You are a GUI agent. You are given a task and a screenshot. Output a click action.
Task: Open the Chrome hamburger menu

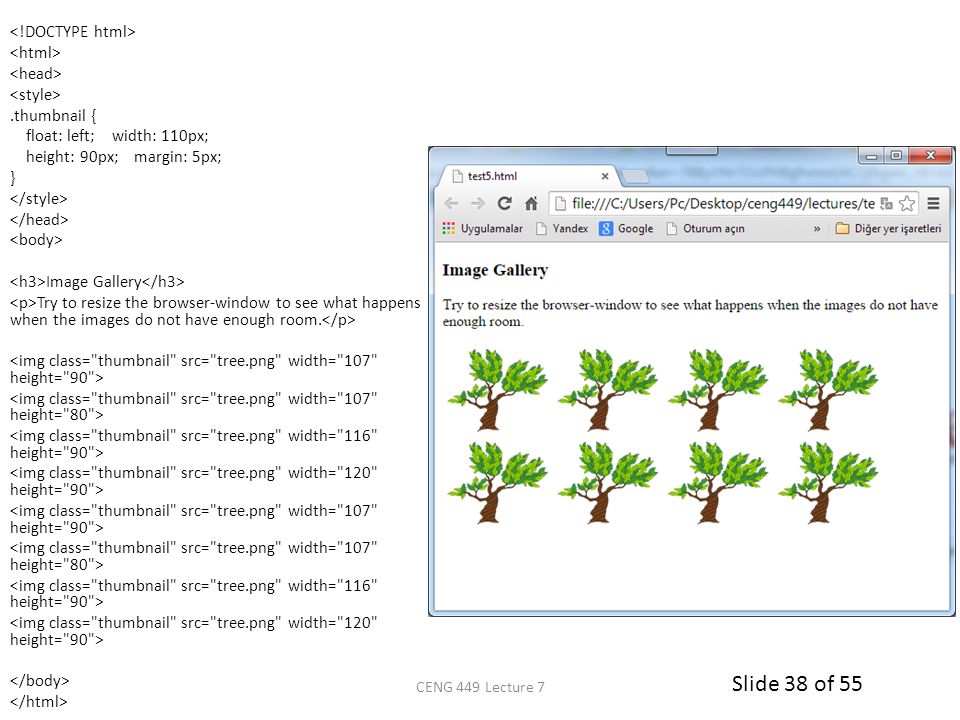tap(933, 203)
